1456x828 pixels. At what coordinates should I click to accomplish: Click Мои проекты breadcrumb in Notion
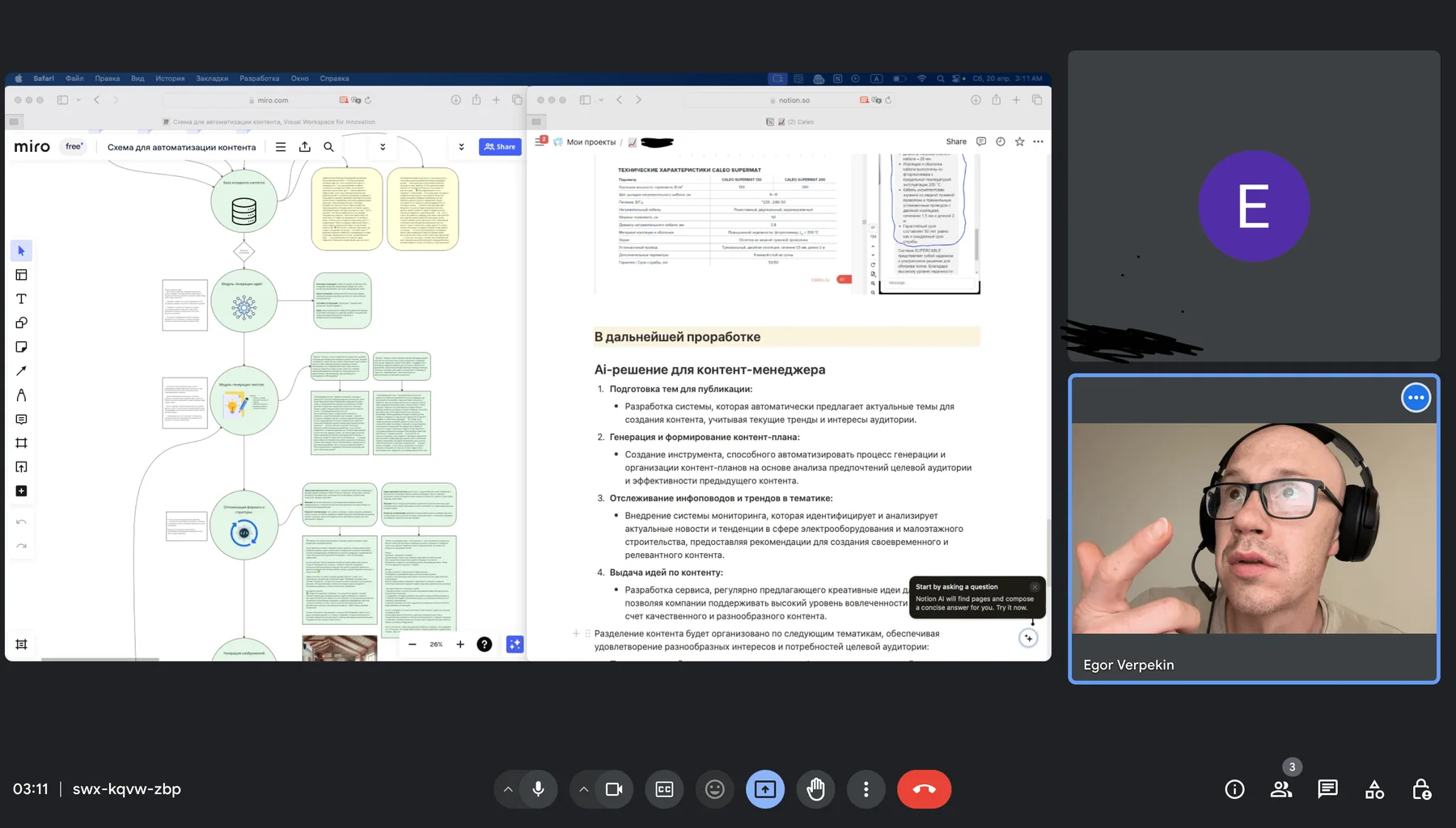[x=591, y=142]
